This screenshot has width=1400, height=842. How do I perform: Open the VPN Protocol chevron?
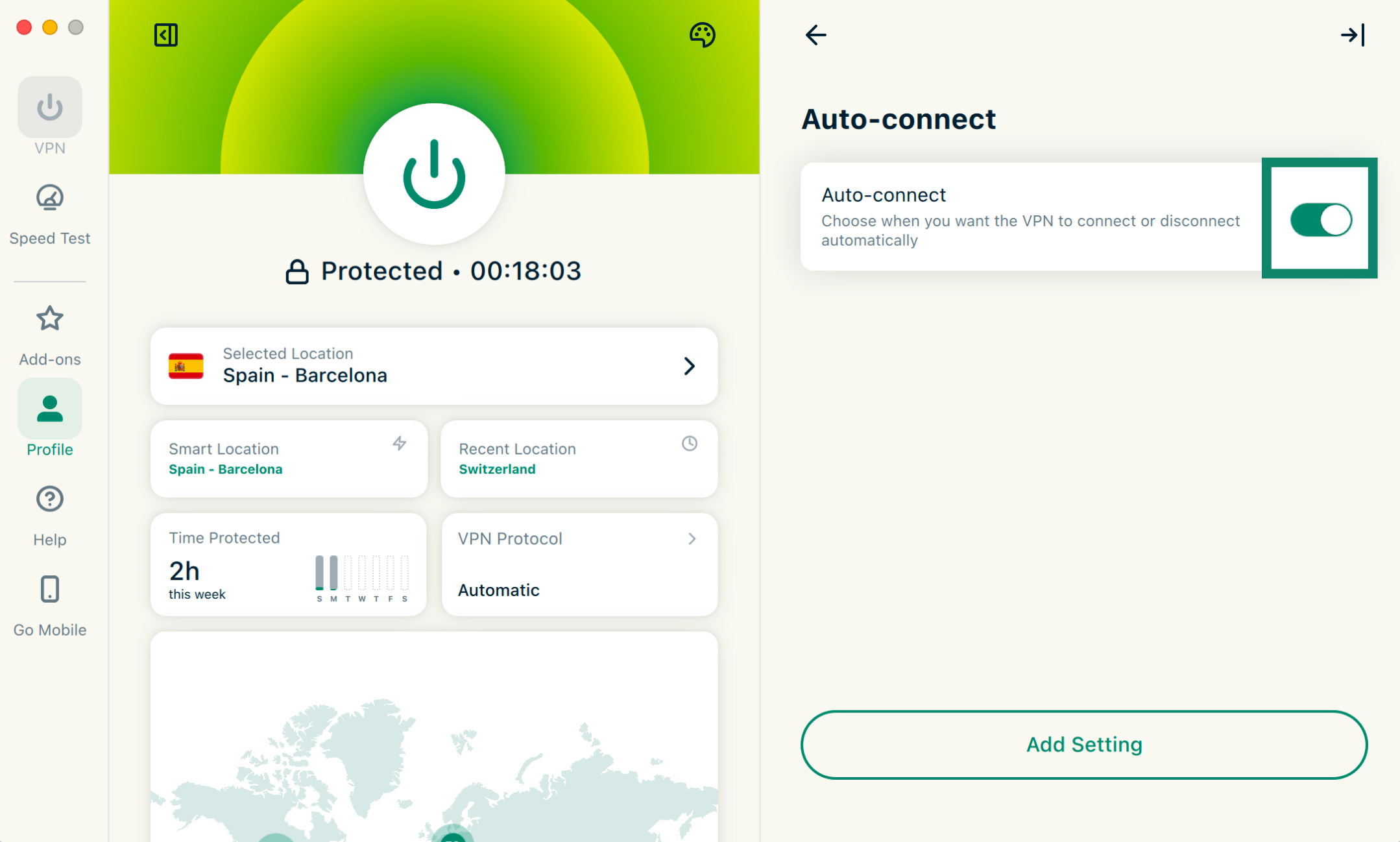click(x=692, y=538)
